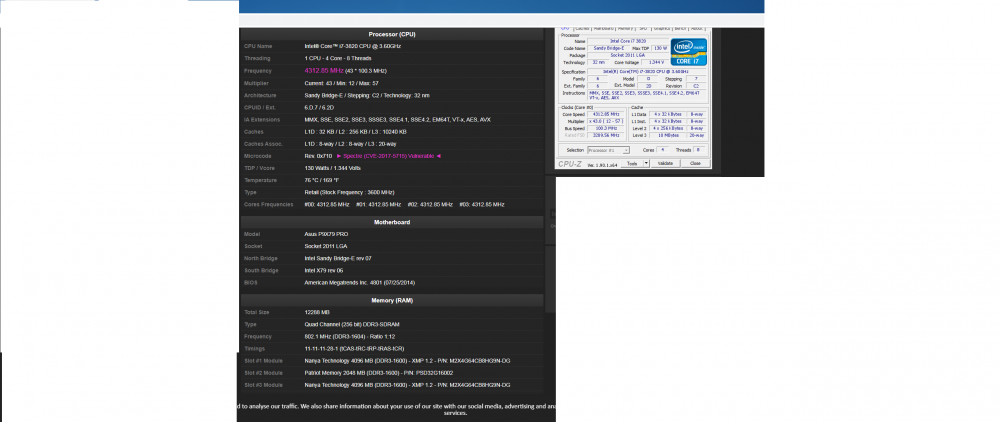Click the Code Name field Sandy Bridge-E
The height and width of the screenshot is (422, 1000).
pos(608,48)
